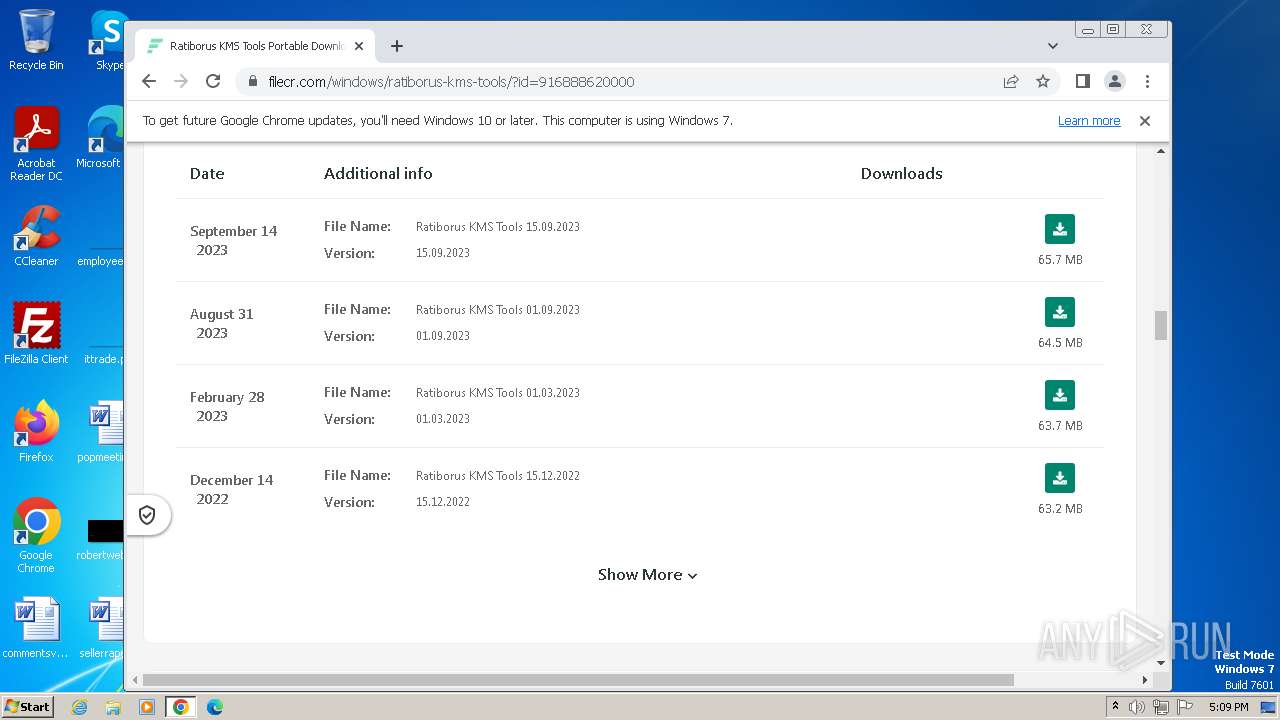Close the Ratiborus KMS Tools tab
Screen dimensions: 1280x720
point(359,46)
